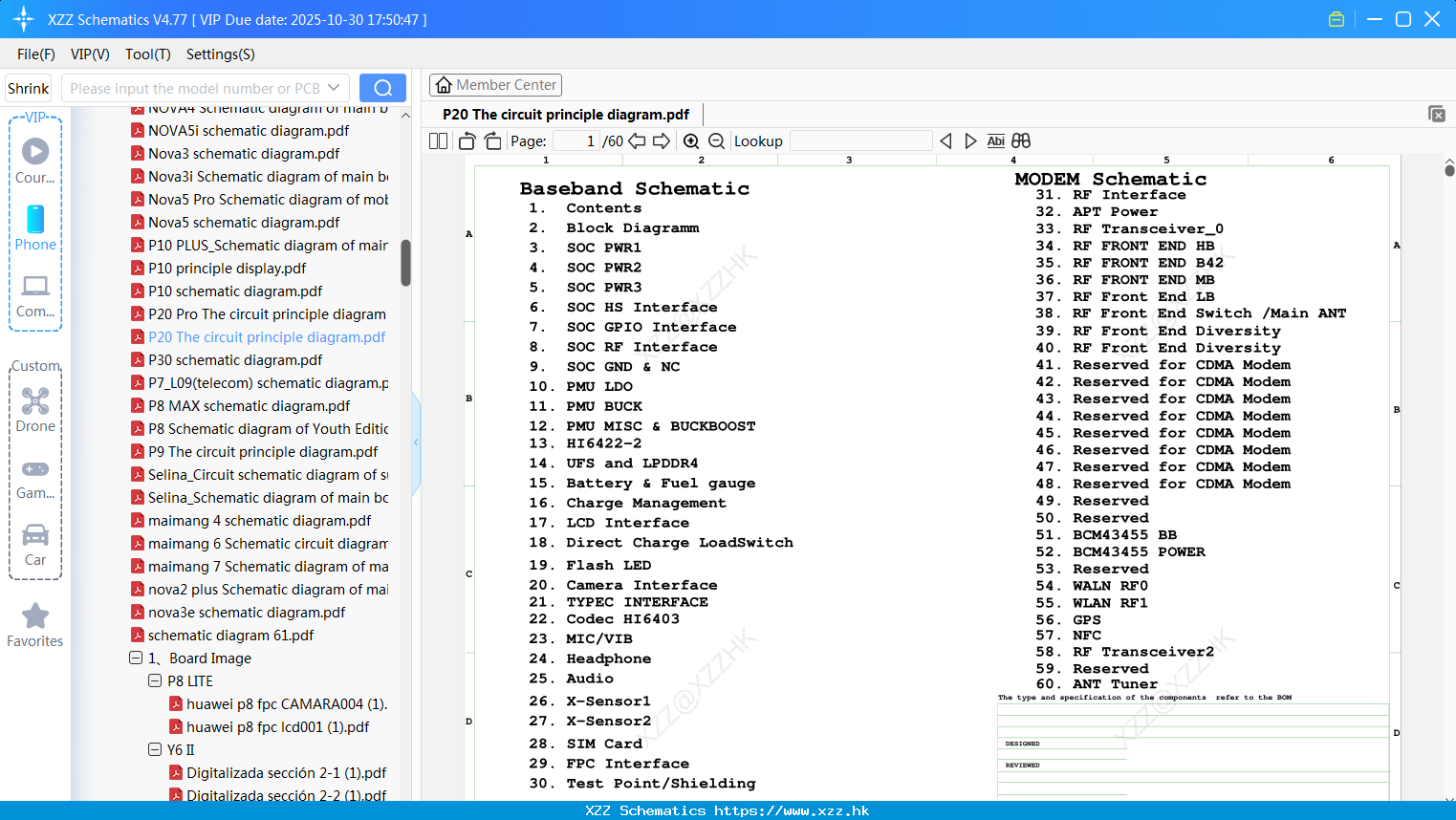
Task: Click 'Camera Interface' contents entry
Action: point(641,585)
